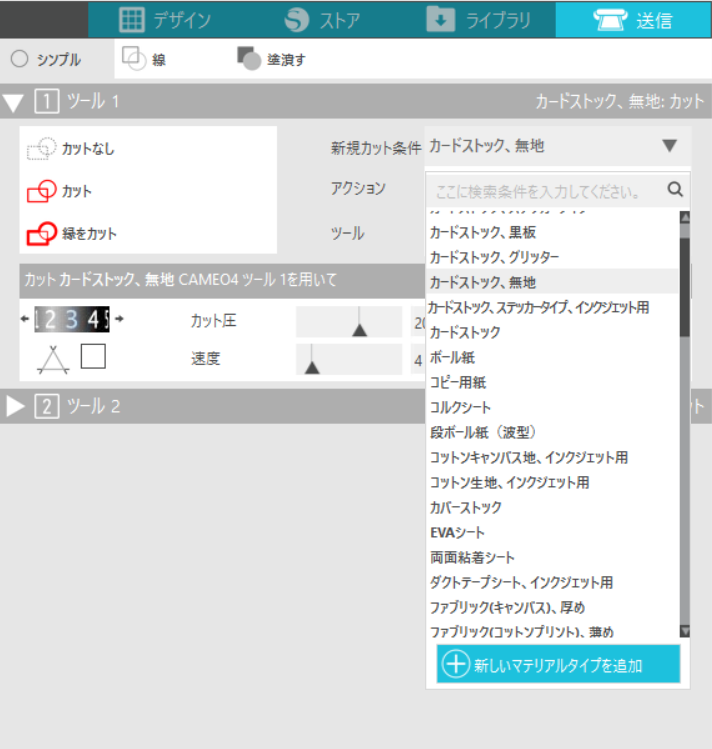Viewport: 712px width, 749px height.
Task: Click the 送信 cutter machine icon
Action: pos(610,19)
